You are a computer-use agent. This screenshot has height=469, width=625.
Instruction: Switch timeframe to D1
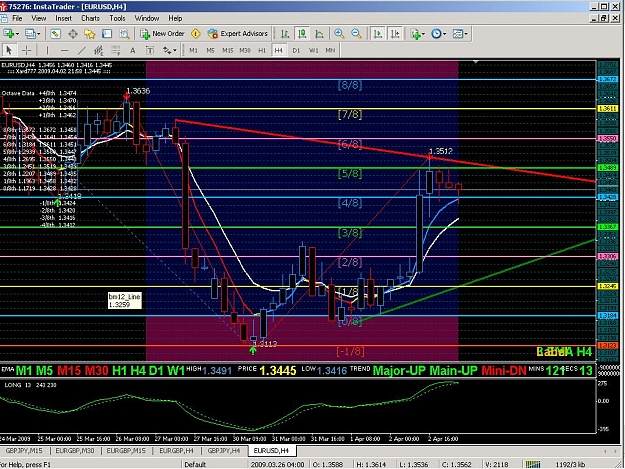(x=296, y=51)
